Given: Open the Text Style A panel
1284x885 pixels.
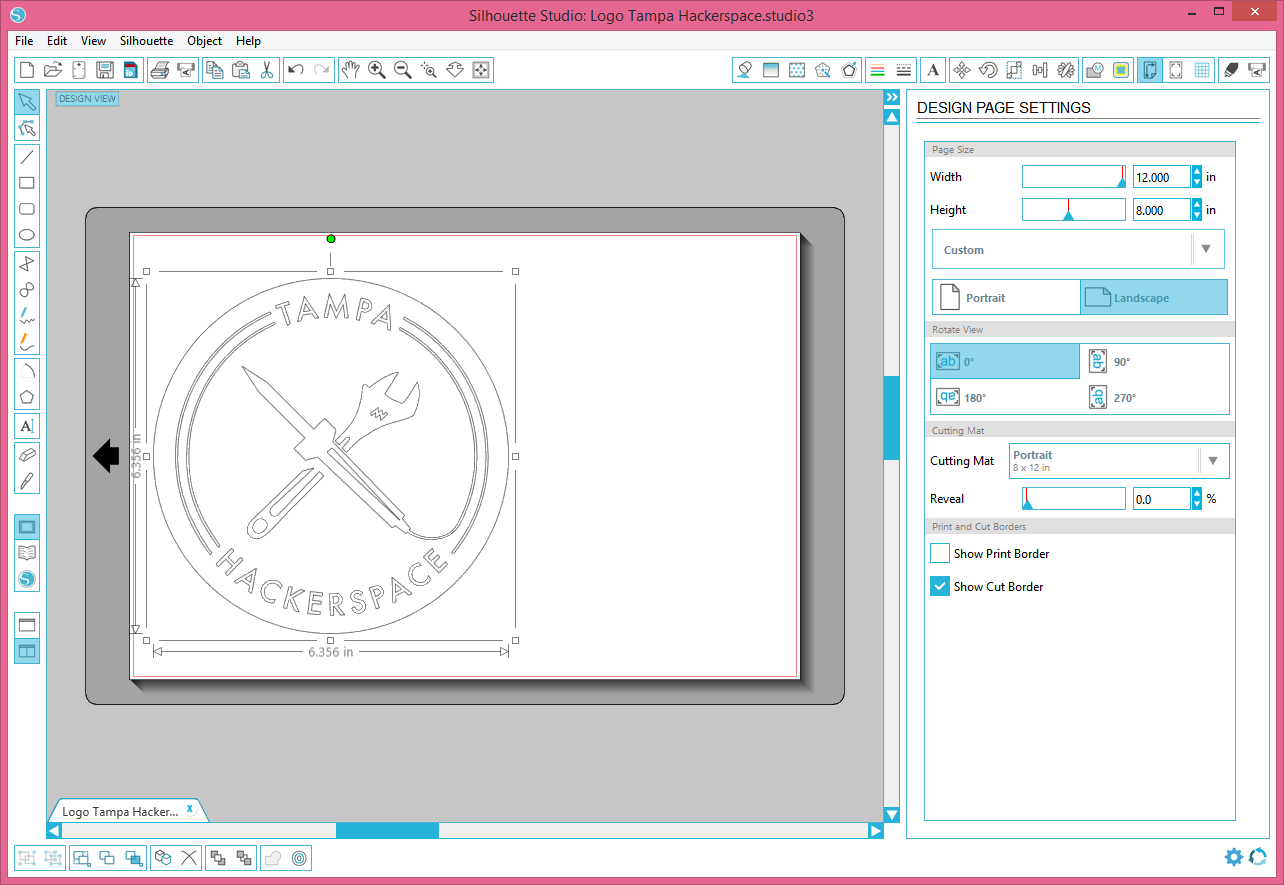Looking at the screenshot, I should [x=933, y=70].
